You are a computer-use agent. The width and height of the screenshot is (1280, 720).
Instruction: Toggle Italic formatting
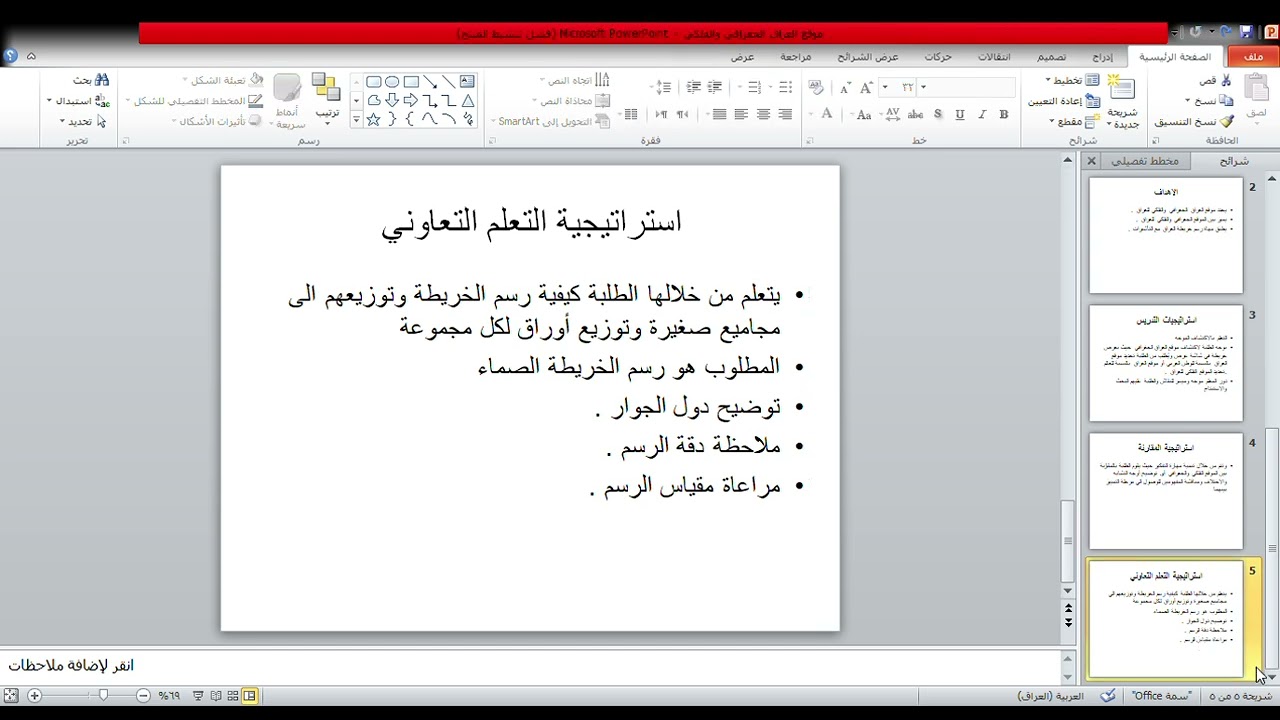click(982, 115)
